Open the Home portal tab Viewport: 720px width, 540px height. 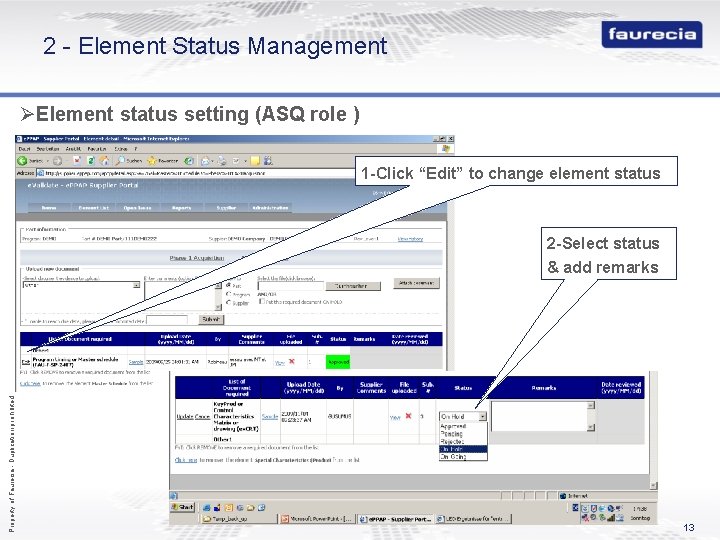pos(49,208)
